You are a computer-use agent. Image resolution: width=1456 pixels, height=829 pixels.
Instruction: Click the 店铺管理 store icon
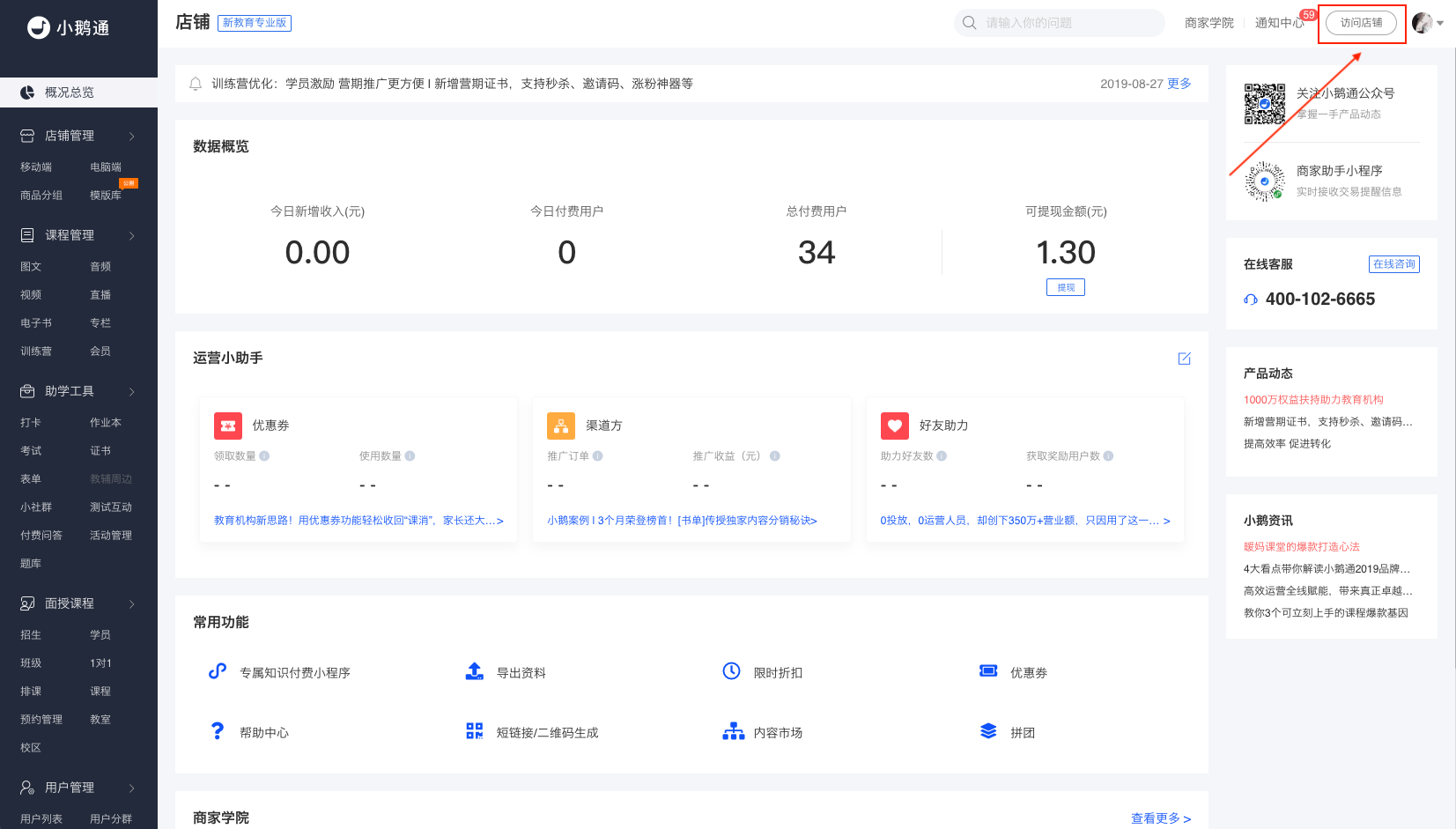(x=27, y=136)
